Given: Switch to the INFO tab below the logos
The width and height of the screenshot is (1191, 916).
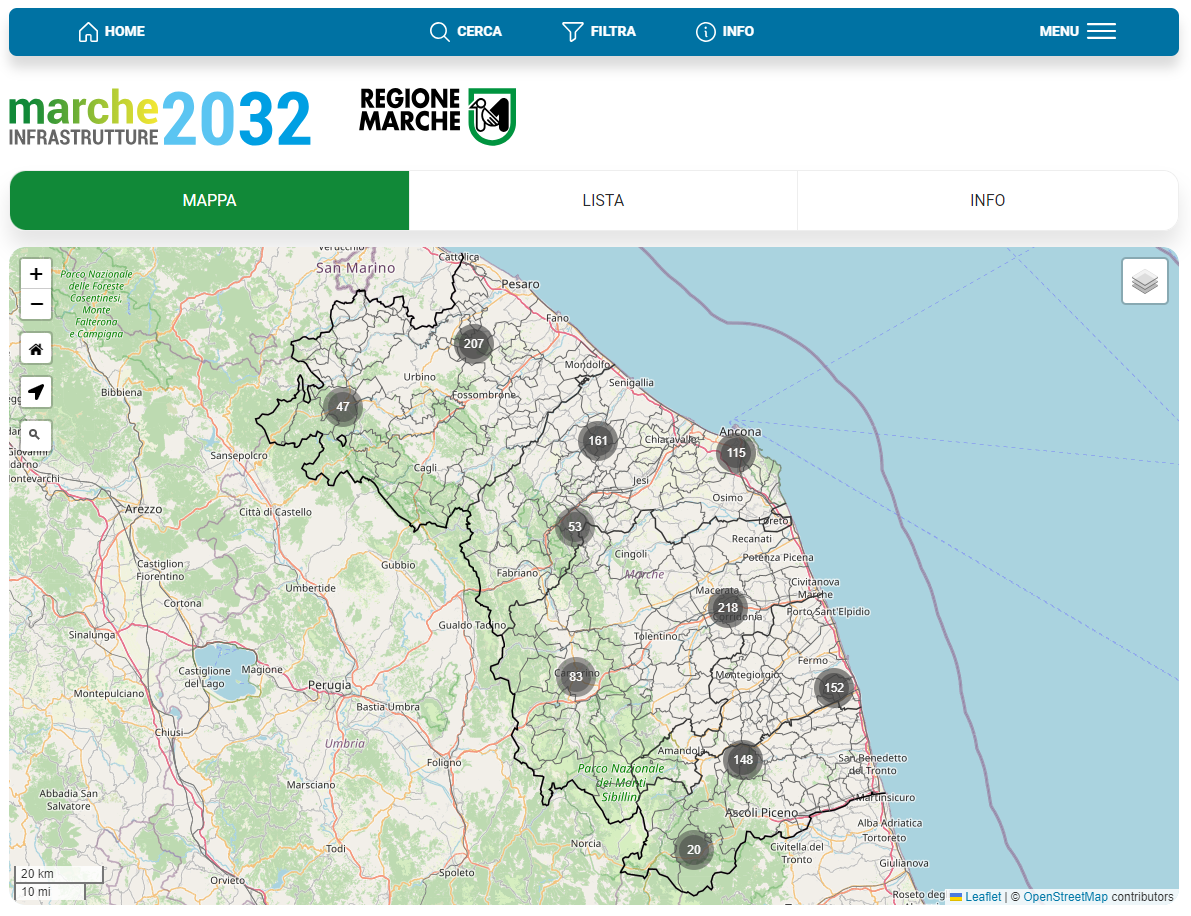Looking at the screenshot, I should (987, 201).
